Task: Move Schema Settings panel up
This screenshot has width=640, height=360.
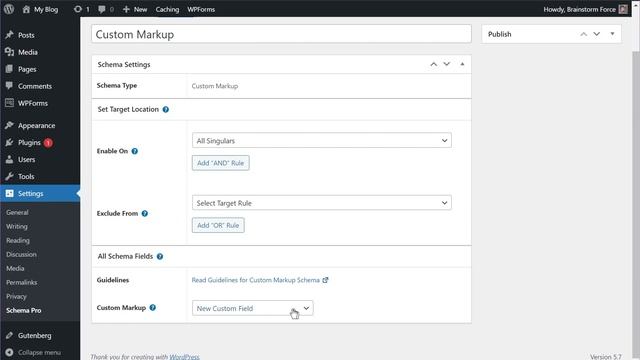Action: (433, 64)
